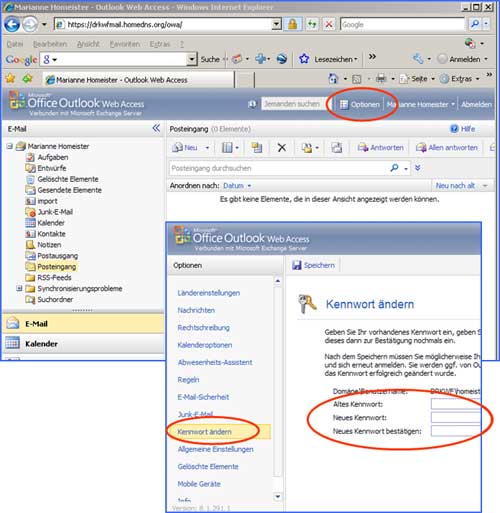Click the options list scrollbar up arrow
Image resolution: width=500 pixels, height=513 pixels.
(x=277, y=281)
